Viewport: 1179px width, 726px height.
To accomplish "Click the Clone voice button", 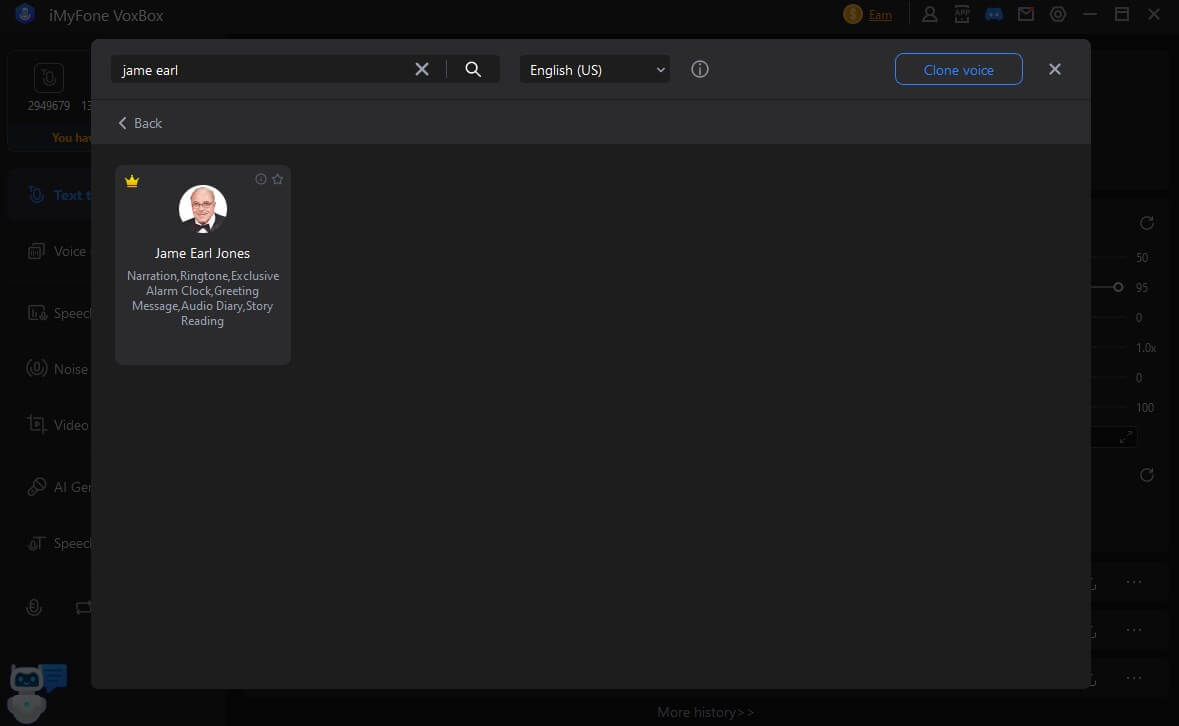I will point(959,69).
